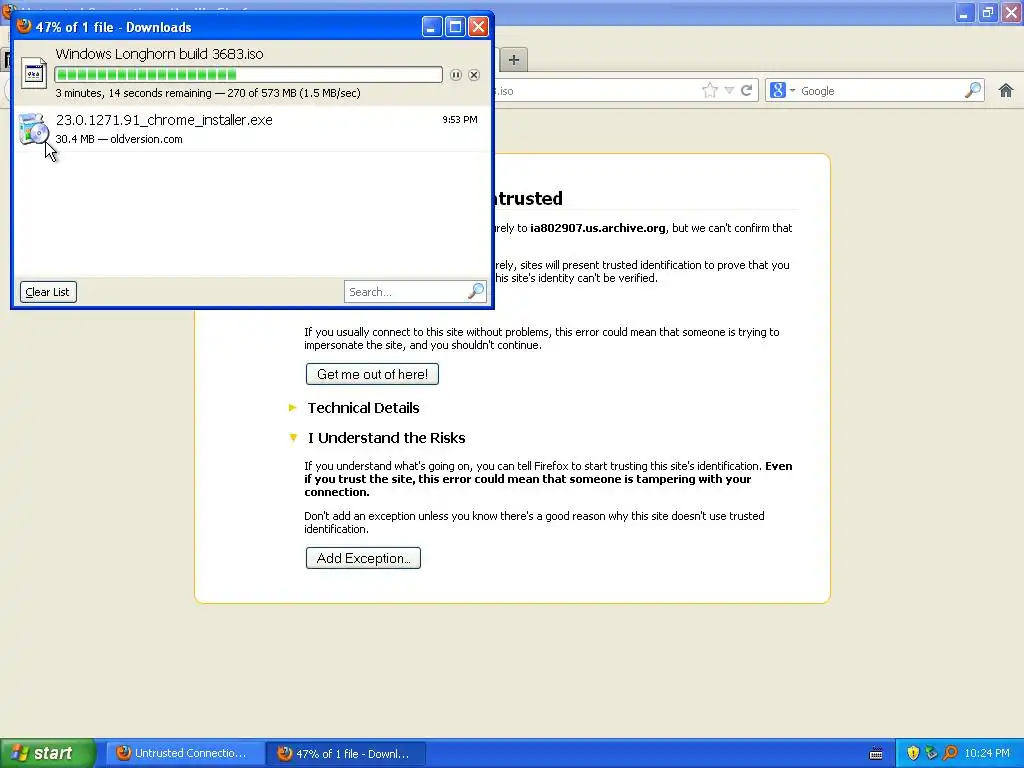Pause the Windows Longhorn ISO download
Screen dimensions: 1024x768
click(456, 75)
